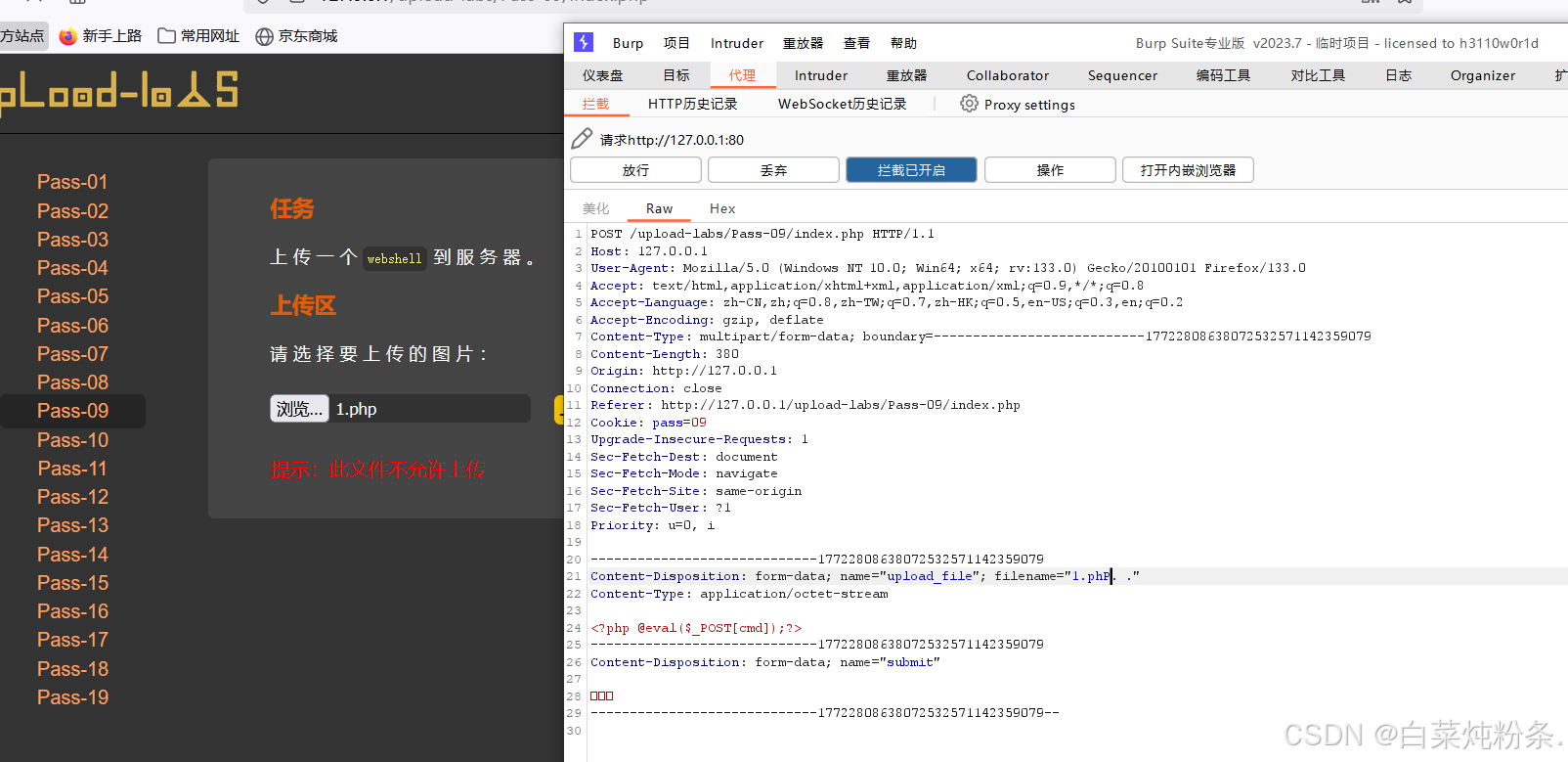The image size is (1568, 762).
Task: Switch to the 重放器 tool tab
Action: [907, 75]
